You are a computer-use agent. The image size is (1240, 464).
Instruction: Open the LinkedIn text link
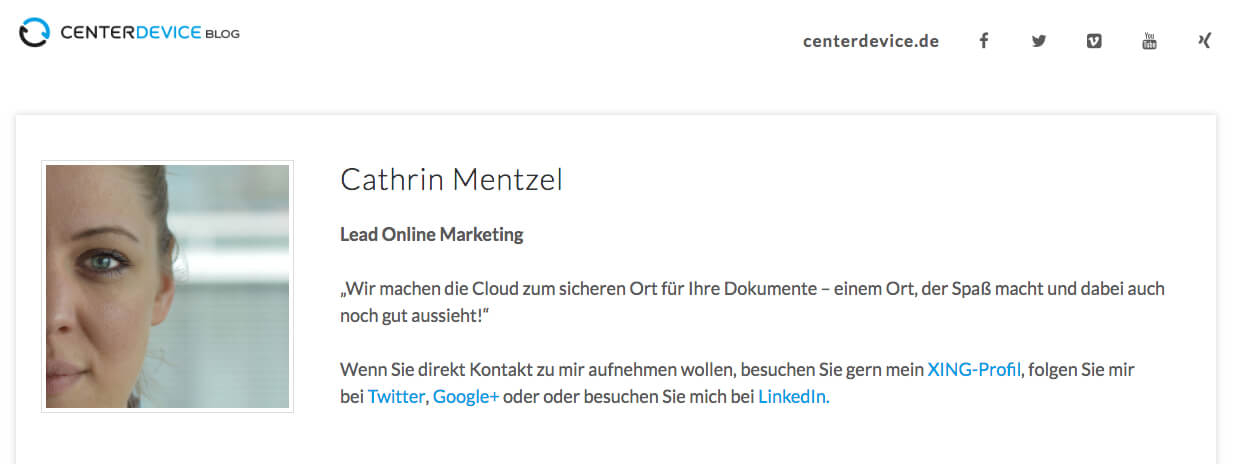(792, 396)
